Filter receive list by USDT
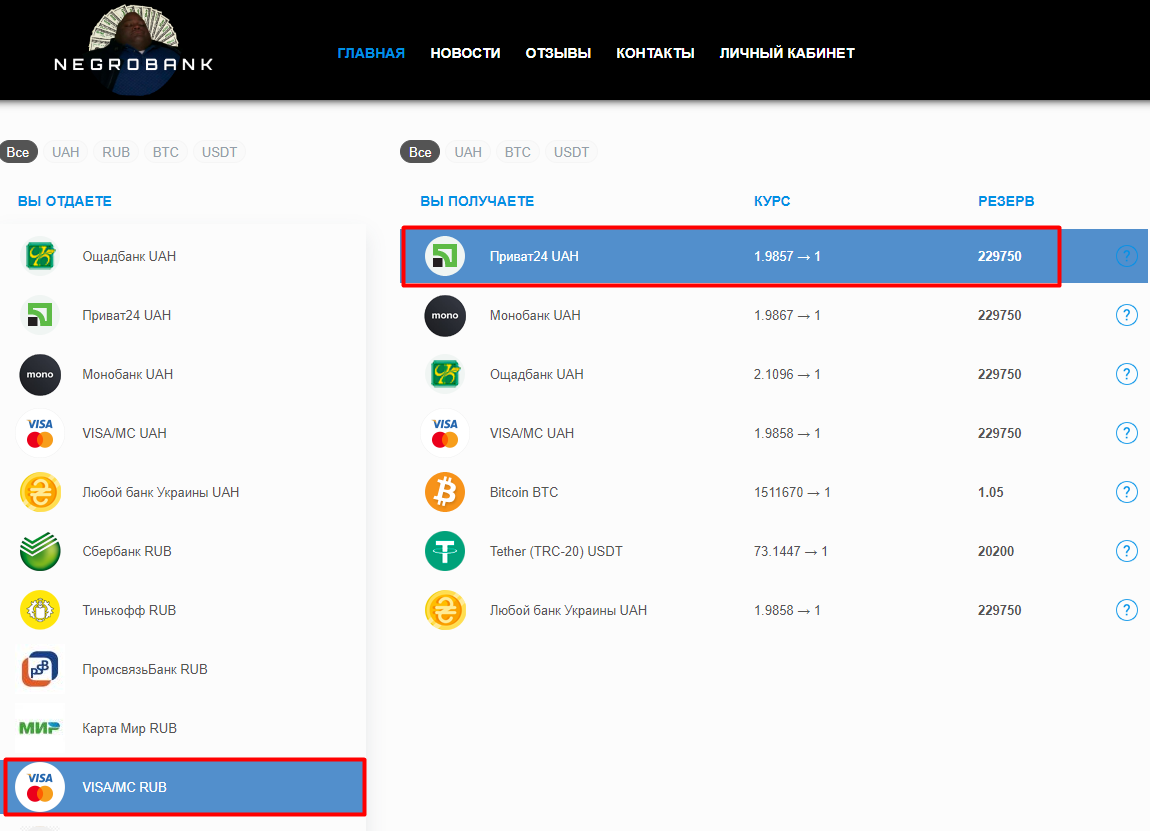Screen dimensions: 1150x831 [571, 152]
